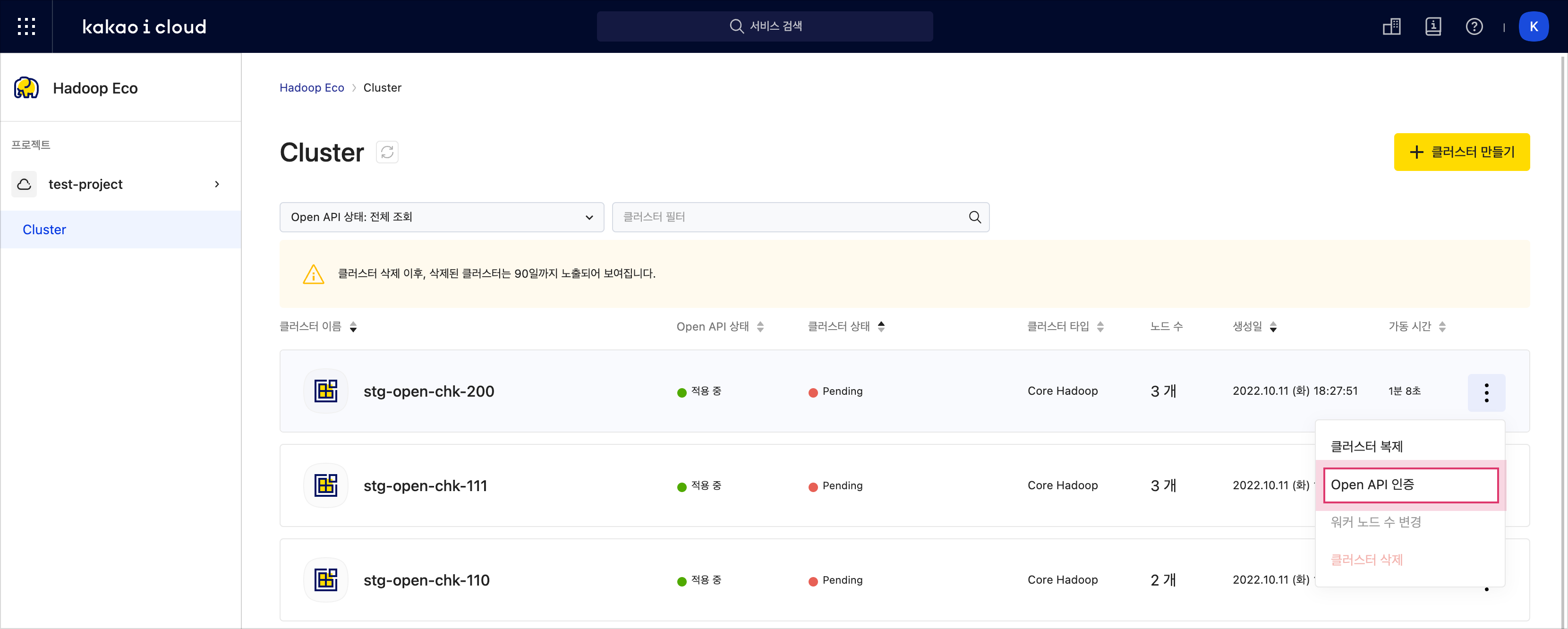The width and height of the screenshot is (1568, 629).
Task: Select 클러스터 삭제 from the menu
Action: (x=1410, y=560)
